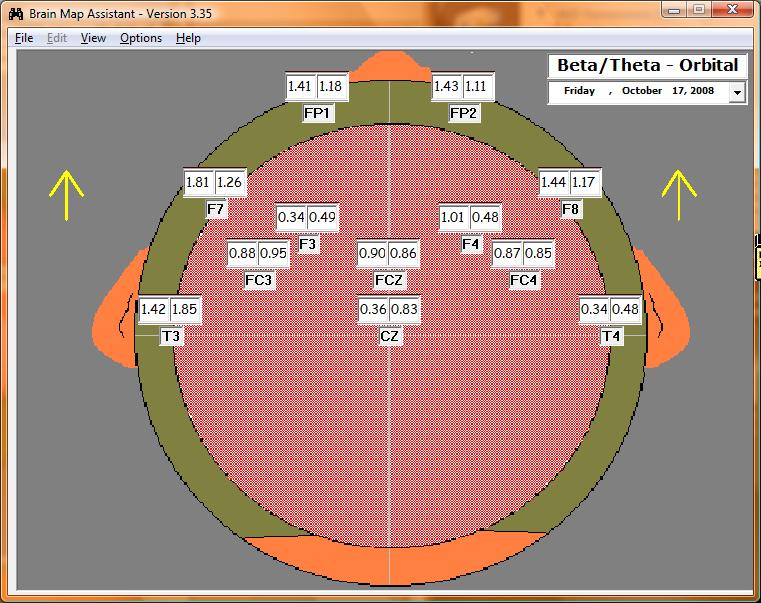761x603 pixels.
Task: Minimize the Brain Map Assistant window
Action: pyautogui.click(x=674, y=10)
